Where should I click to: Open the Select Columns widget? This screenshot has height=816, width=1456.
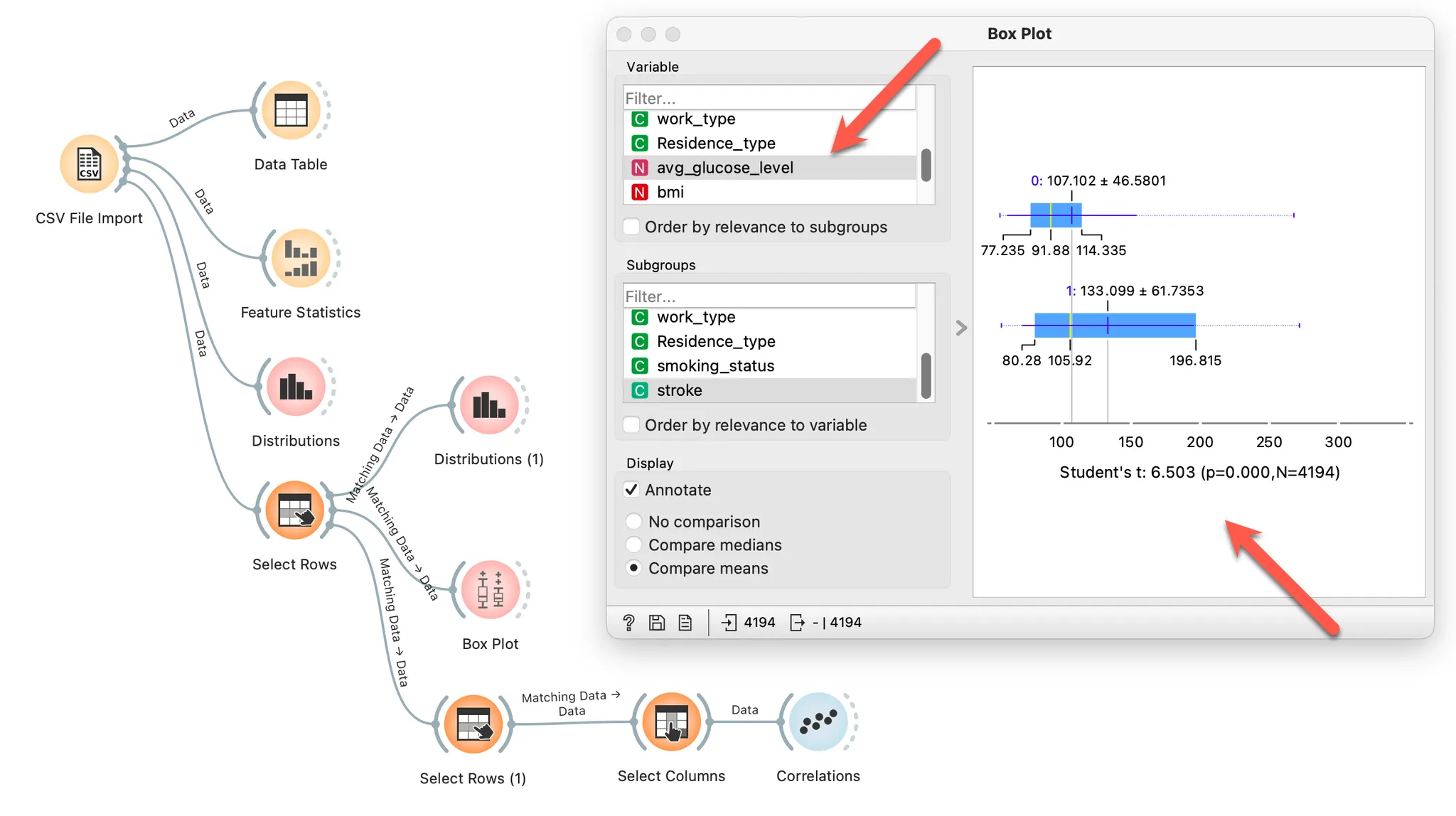coord(671,722)
